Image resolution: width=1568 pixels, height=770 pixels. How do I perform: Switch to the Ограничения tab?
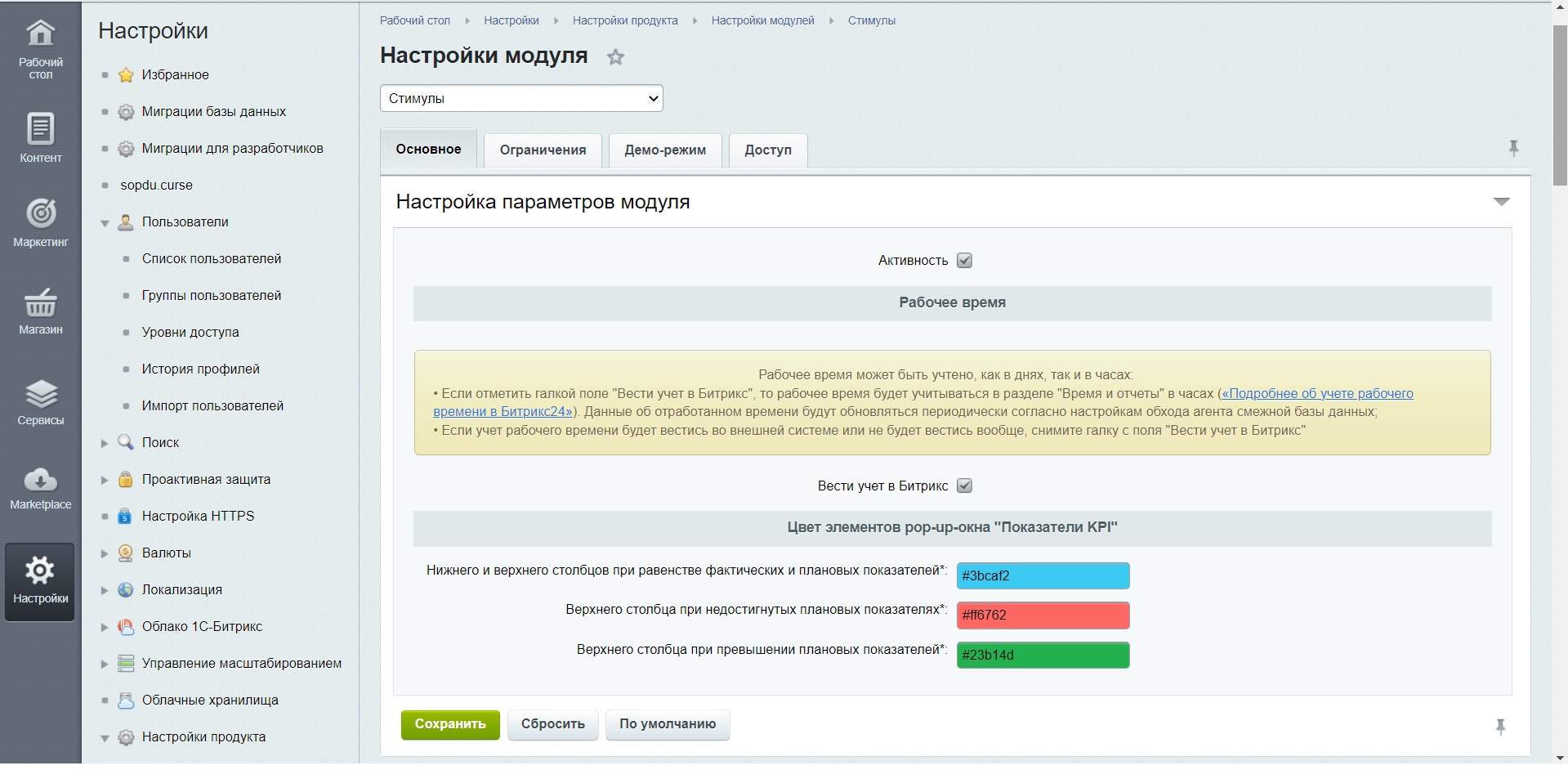pyautogui.click(x=543, y=150)
